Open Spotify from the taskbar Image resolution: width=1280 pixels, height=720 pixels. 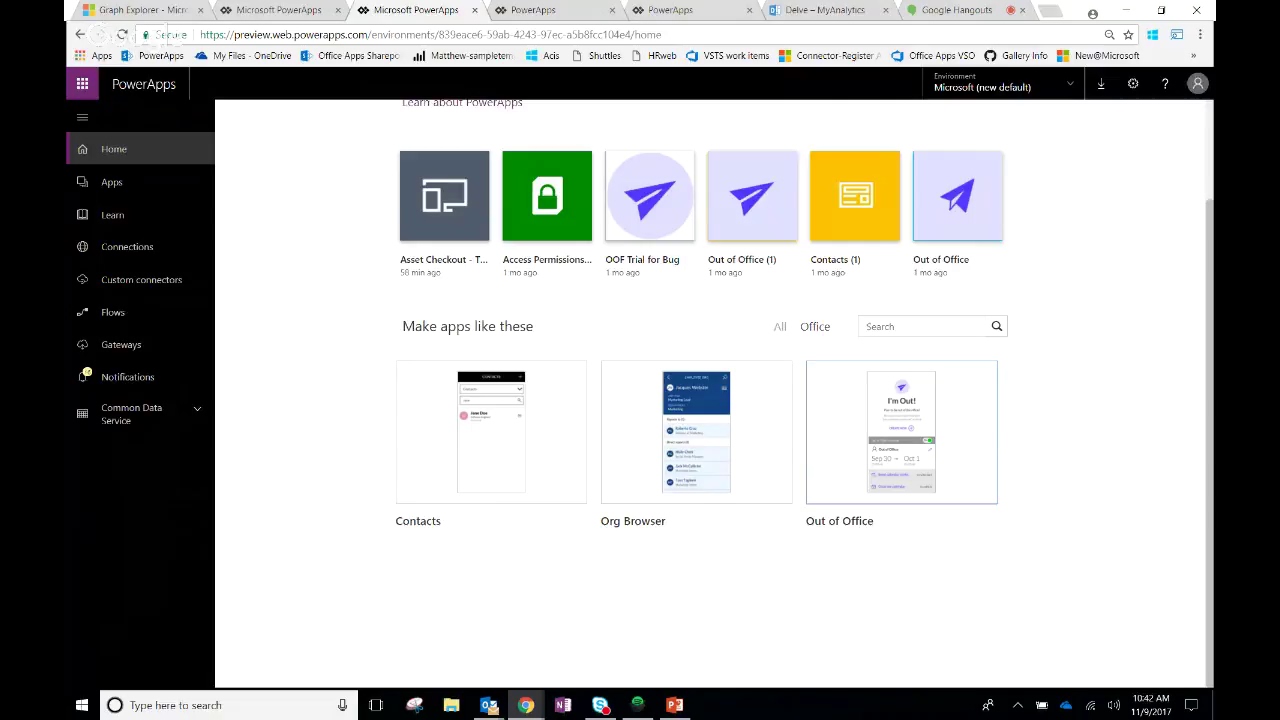[637, 705]
